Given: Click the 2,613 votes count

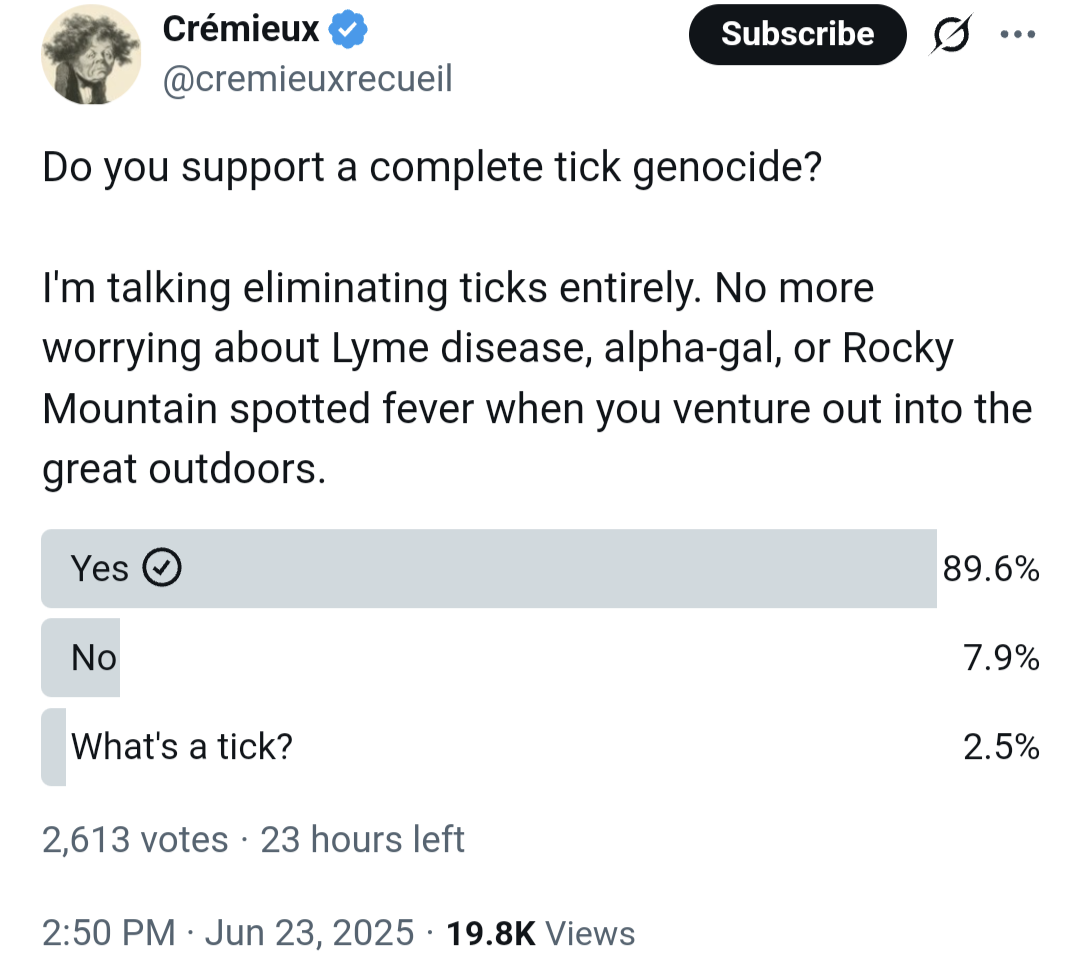Looking at the screenshot, I should [135, 840].
